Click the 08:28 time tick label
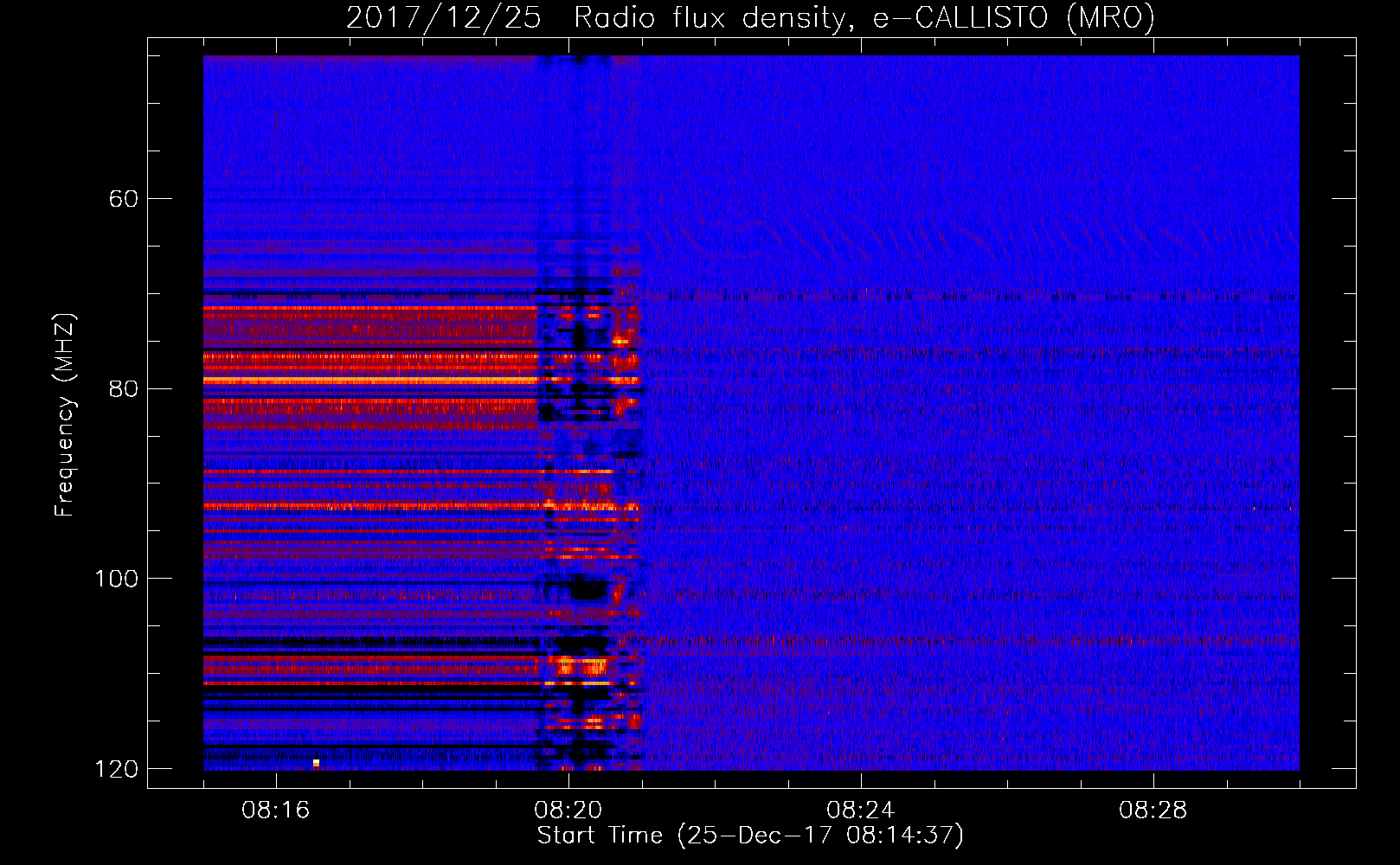 (x=1153, y=811)
